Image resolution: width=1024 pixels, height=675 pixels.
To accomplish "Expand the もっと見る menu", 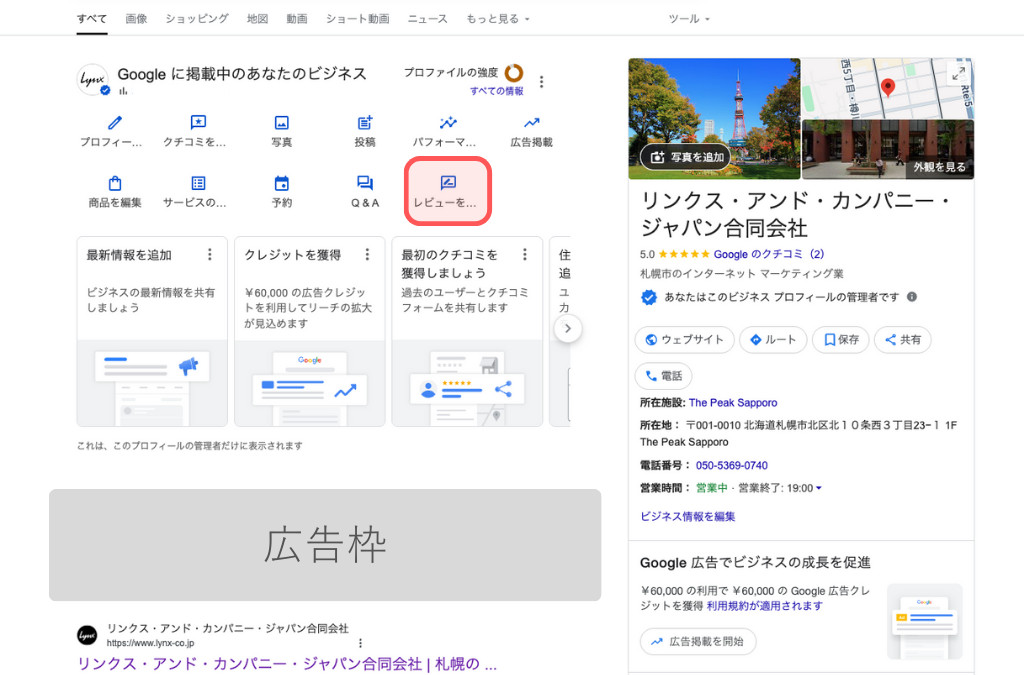I will click(x=494, y=17).
